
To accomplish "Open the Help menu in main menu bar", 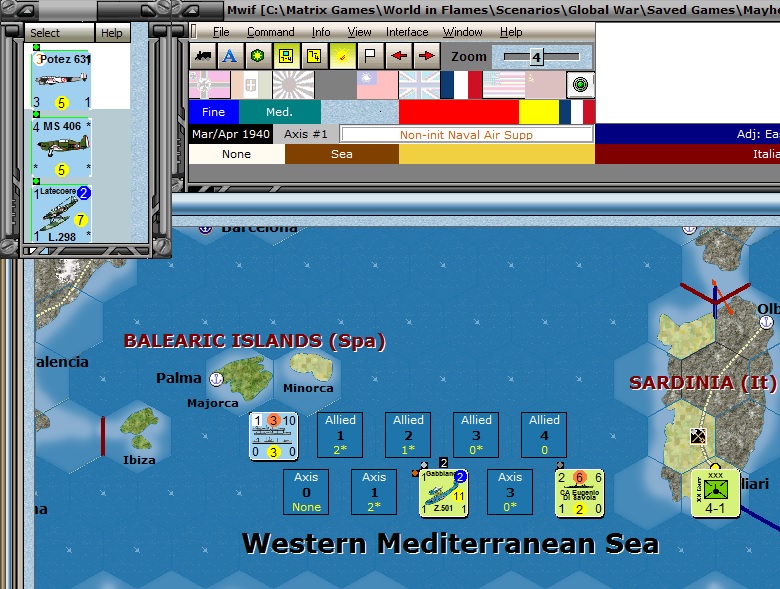I will pyautogui.click(x=511, y=32).
